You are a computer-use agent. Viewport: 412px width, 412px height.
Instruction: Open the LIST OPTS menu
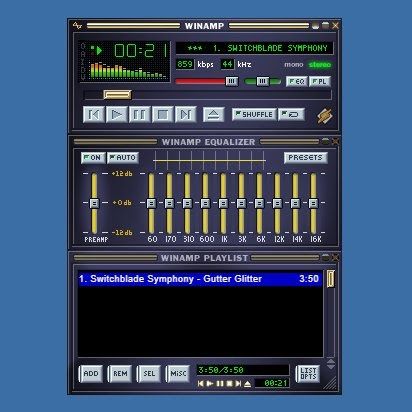pos(308,374)
